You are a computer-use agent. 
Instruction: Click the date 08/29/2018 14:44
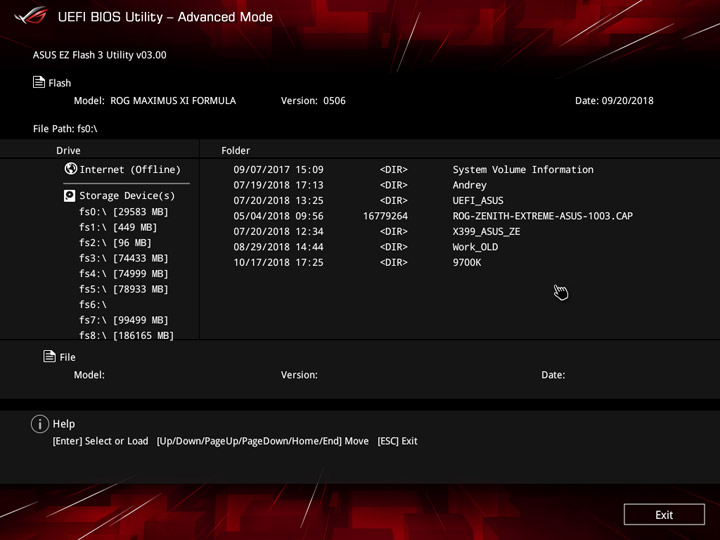[x=278, y=247]
